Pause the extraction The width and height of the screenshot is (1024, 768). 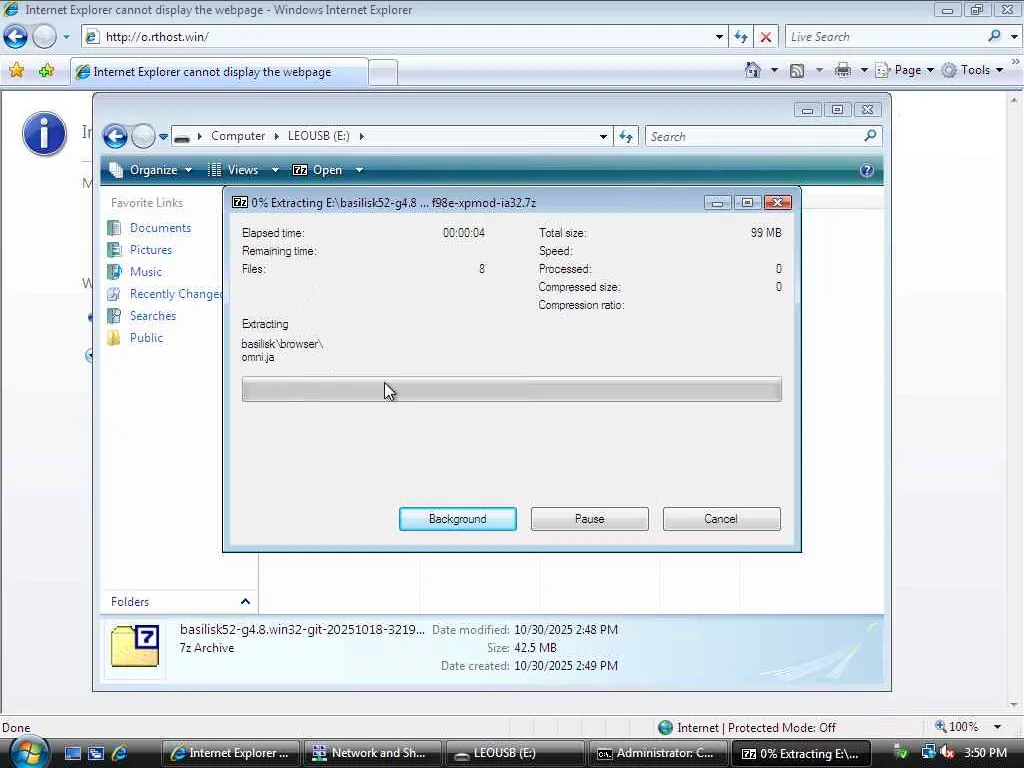click(x=589, y=519)
